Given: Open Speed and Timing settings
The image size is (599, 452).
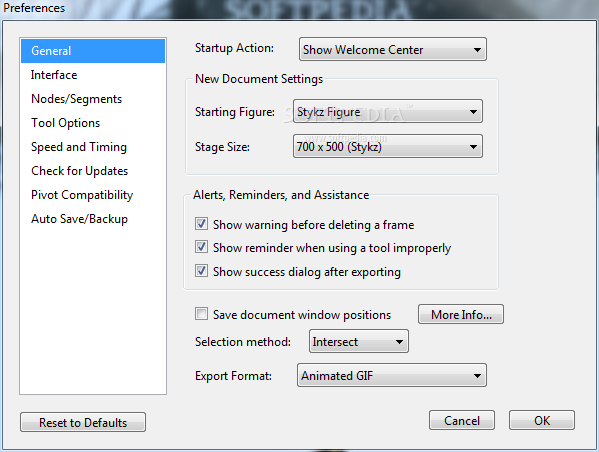Looking at the screenshot, I should [x=93, y=147].
